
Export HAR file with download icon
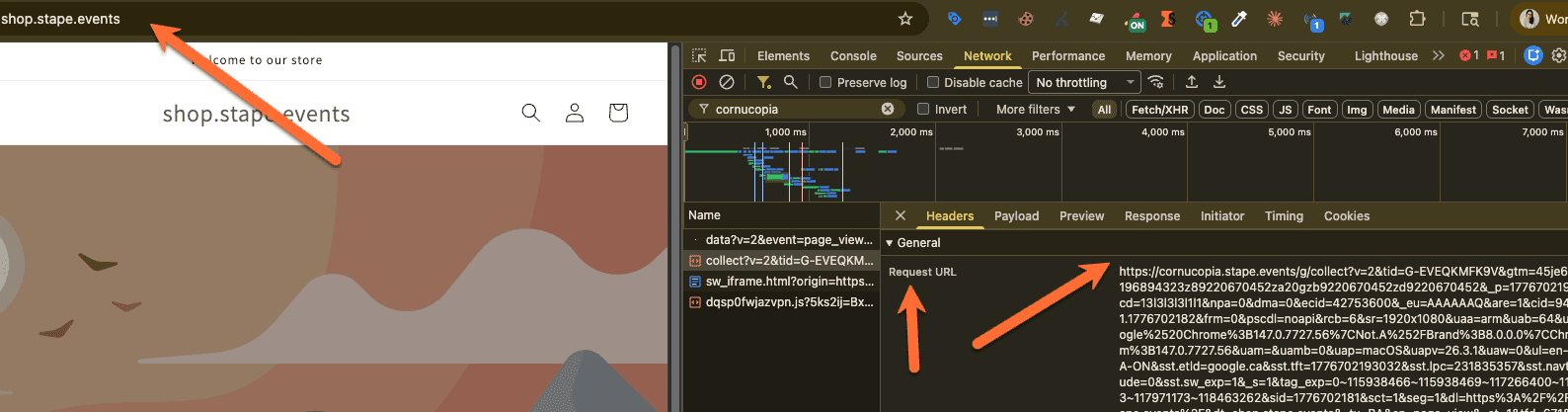click(1219, 82)
